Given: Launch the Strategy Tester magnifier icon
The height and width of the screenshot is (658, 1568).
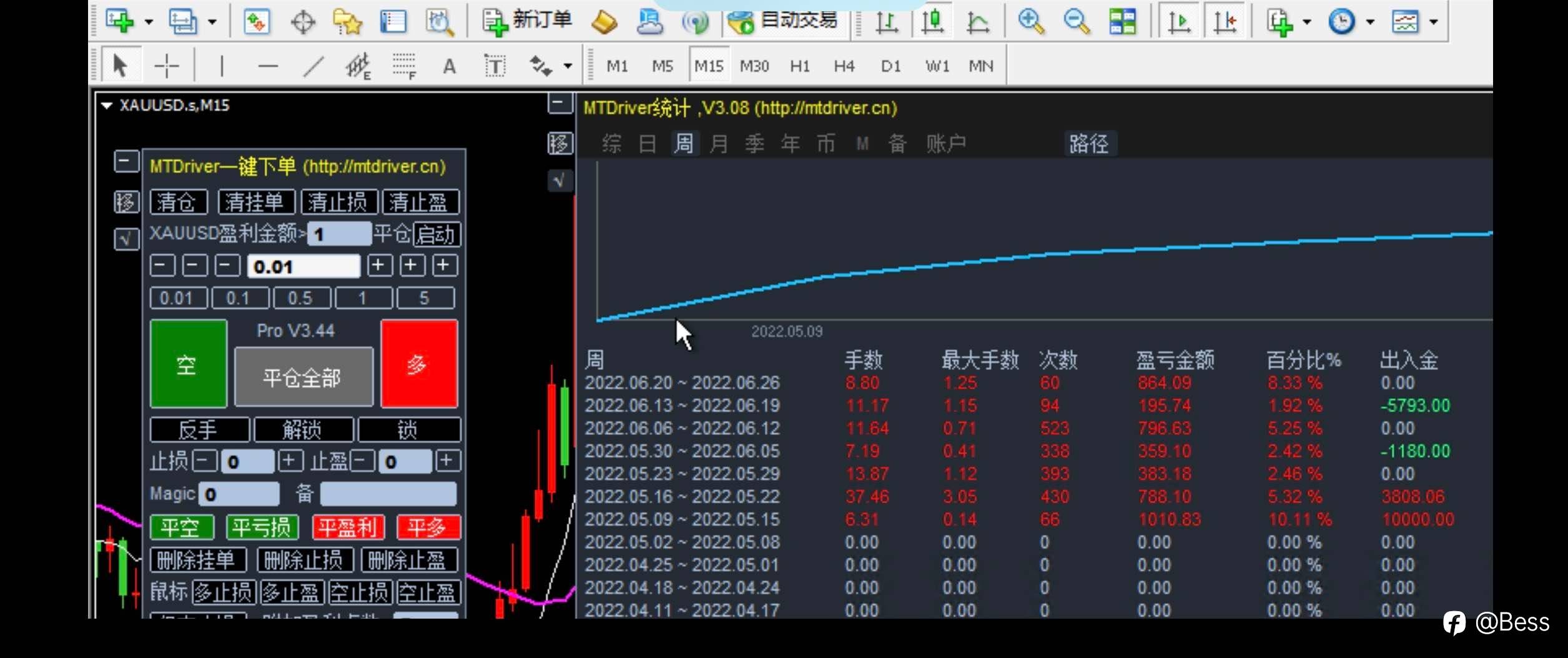Looking at the screenshot, I should pos(440,22).
